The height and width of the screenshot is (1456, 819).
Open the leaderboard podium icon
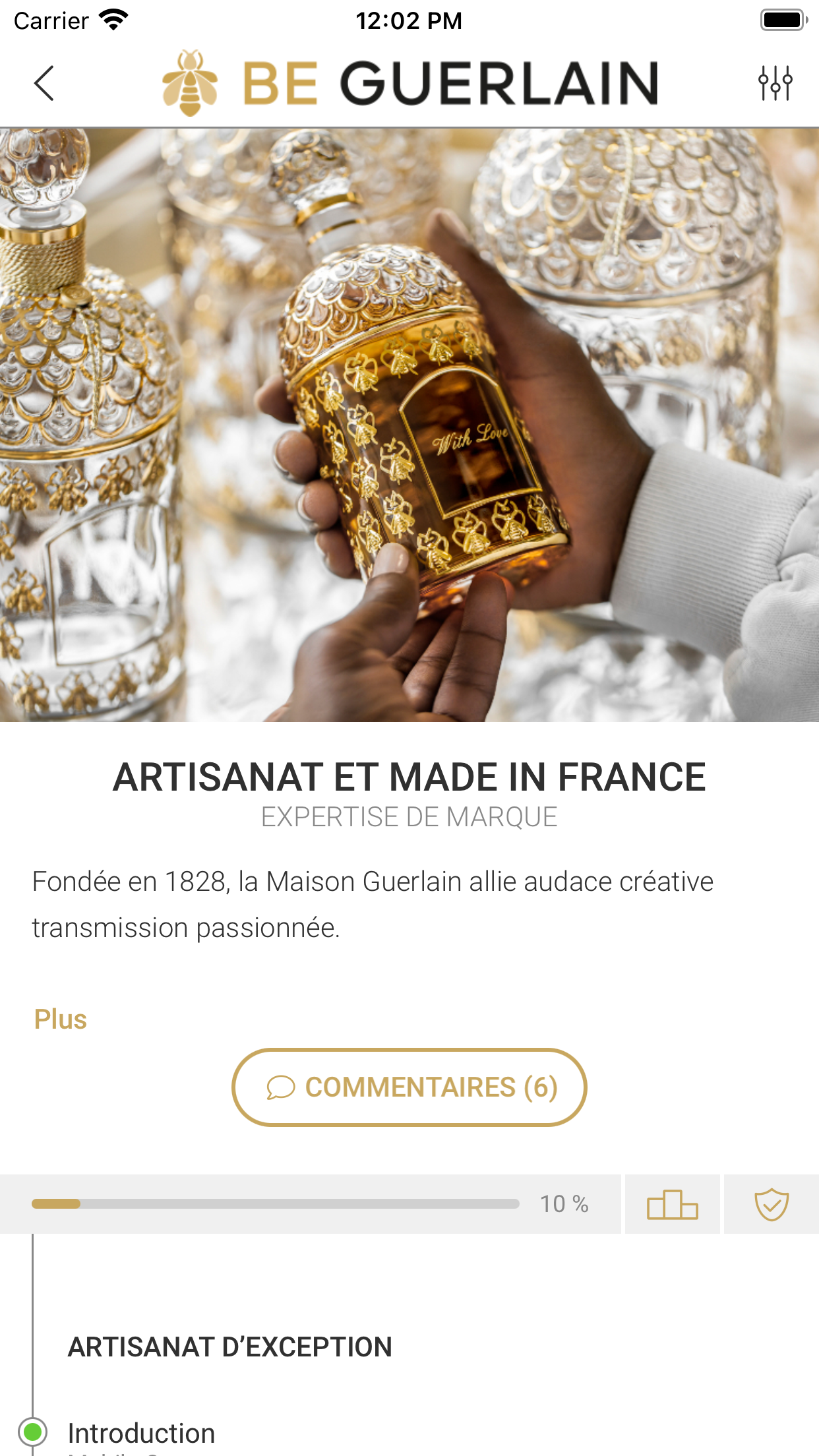673,1204
